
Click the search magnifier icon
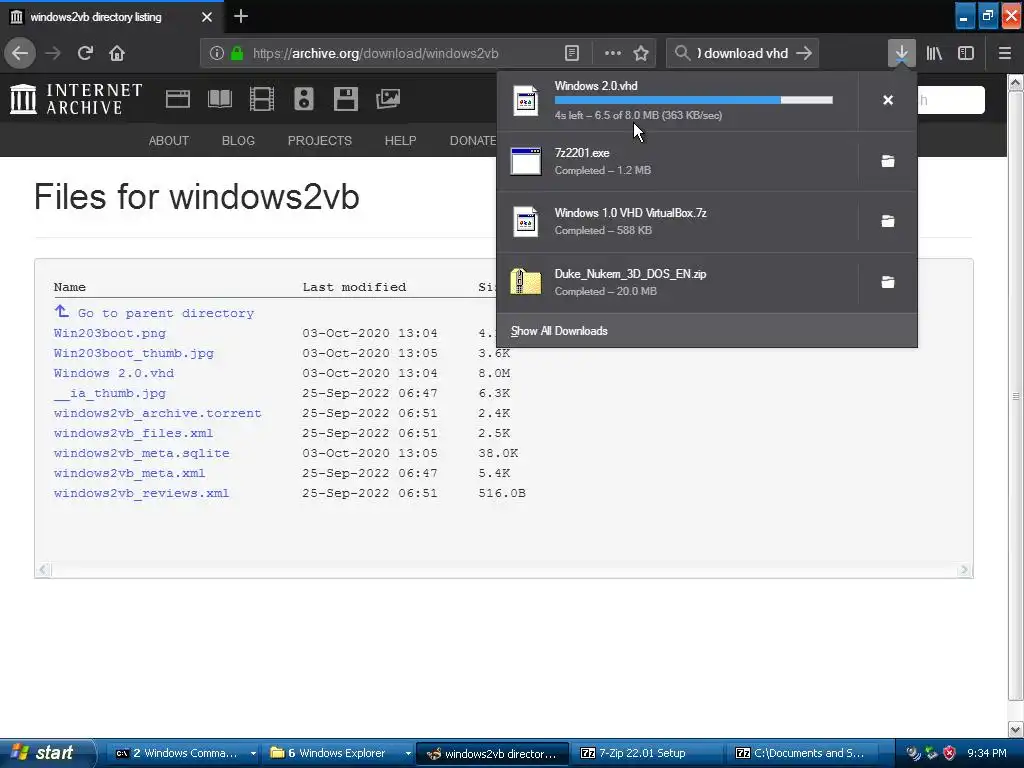[x=682, y=53]
